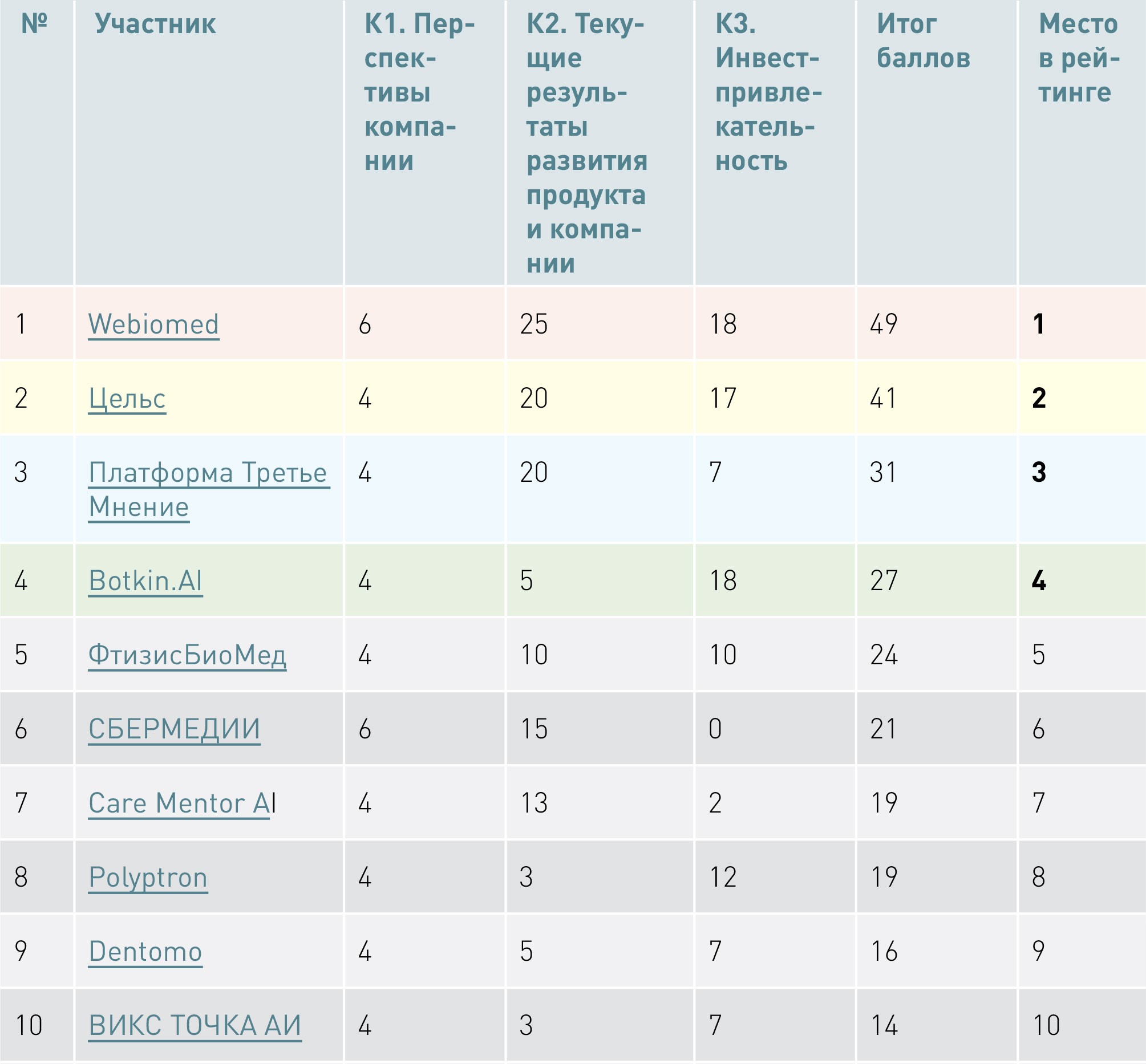Click the К3. Инвестпривлекательность header
1146x1064 pixels.
pos(768,92)
